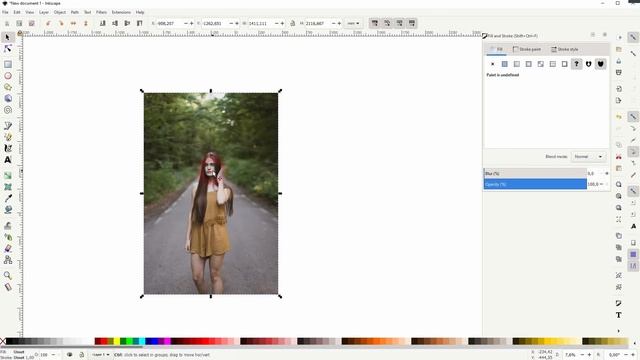Increase the zoom percentage stepper

click(x=589, y=355)
